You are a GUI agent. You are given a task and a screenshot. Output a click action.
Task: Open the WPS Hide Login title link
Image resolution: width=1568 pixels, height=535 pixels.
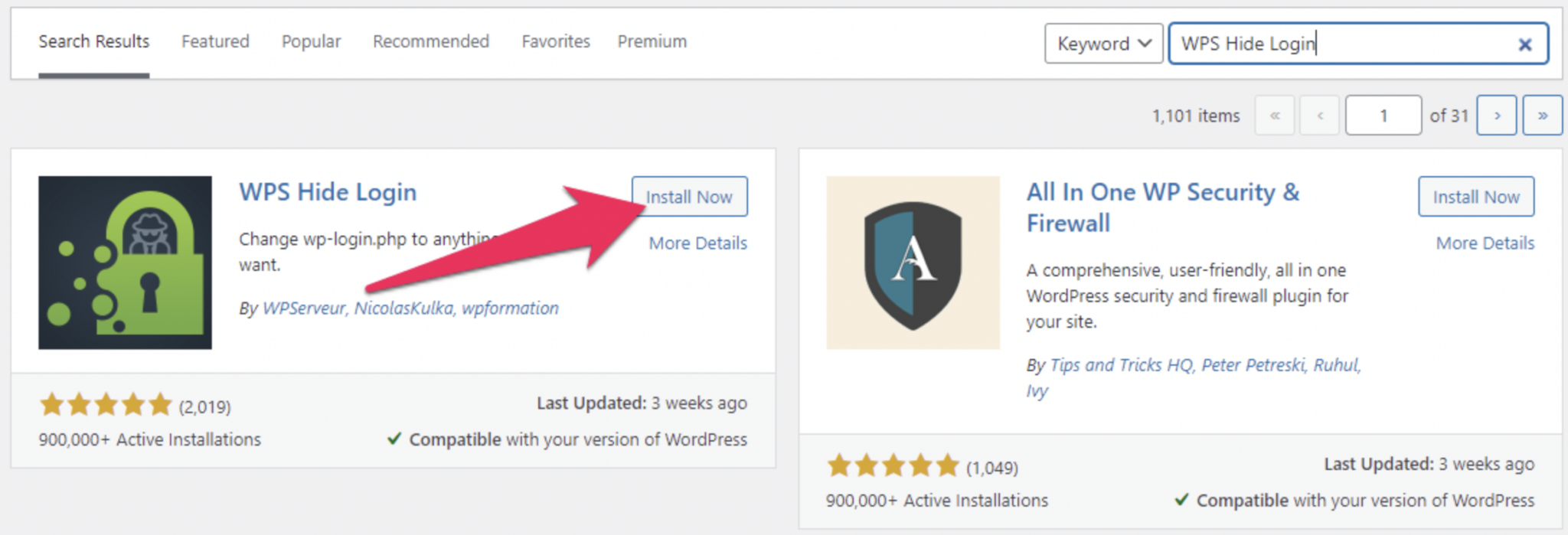(x=328, y=192)
